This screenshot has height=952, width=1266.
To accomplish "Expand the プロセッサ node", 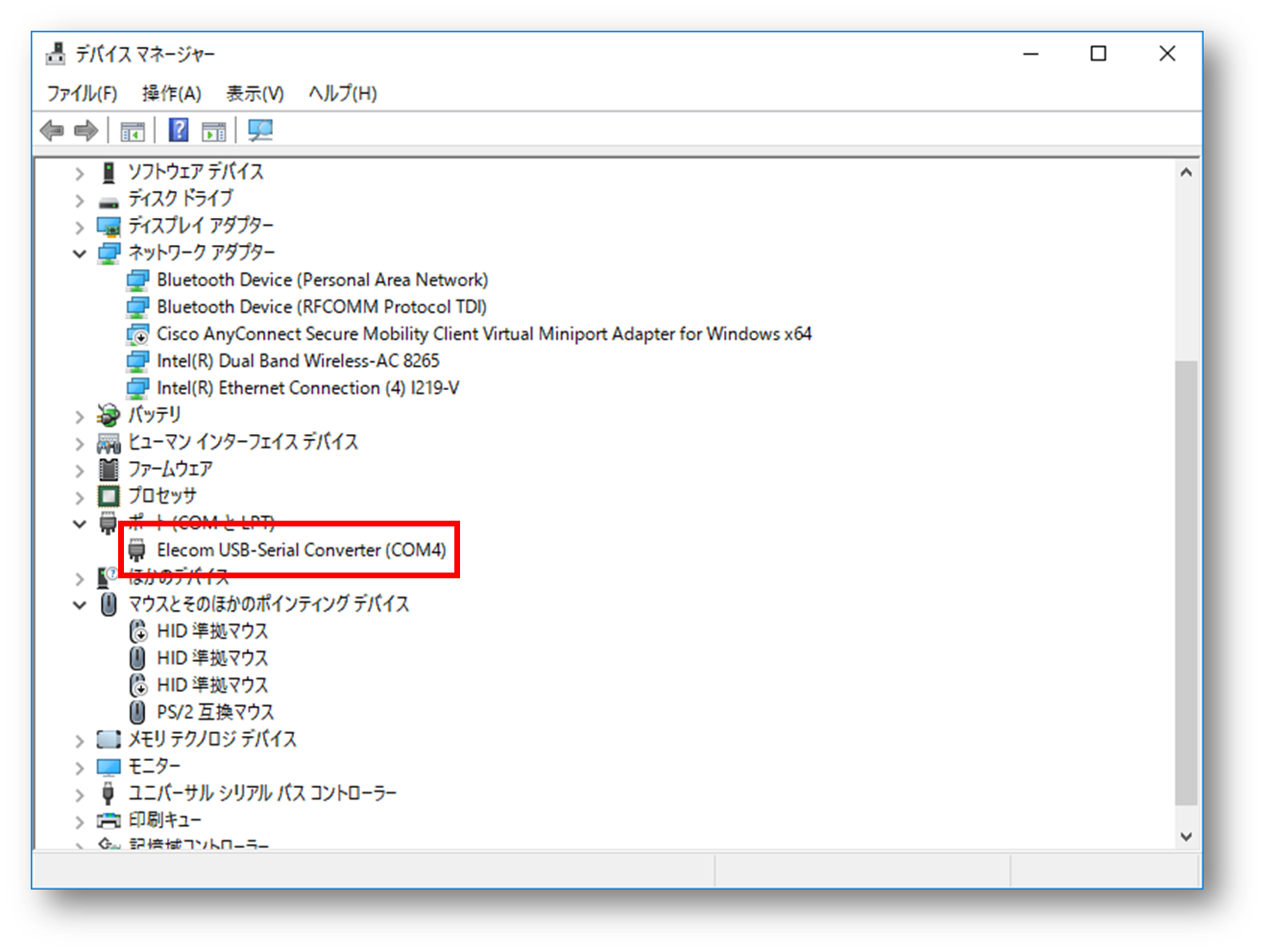I will click(x=80, y=497).
